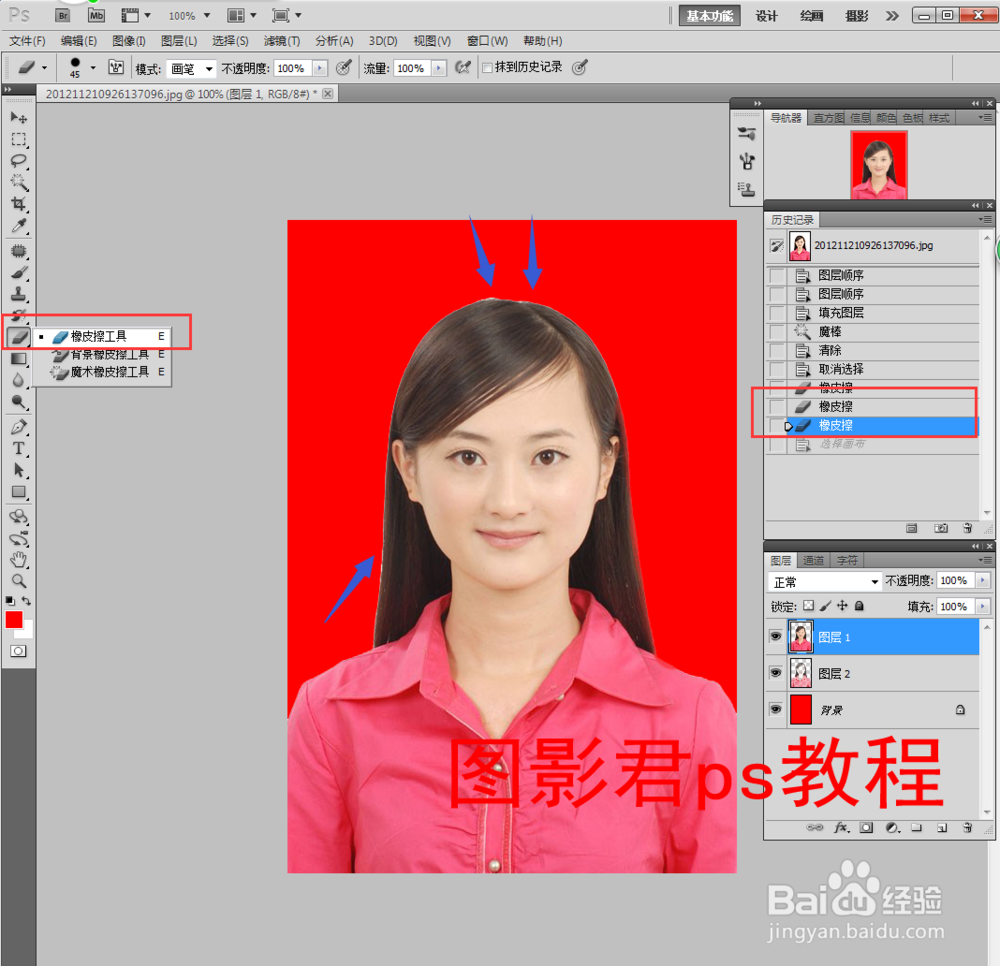Screen dimensions: 1000x966
Task: Open the tool preset picker arrow
Action: (44, 67)
